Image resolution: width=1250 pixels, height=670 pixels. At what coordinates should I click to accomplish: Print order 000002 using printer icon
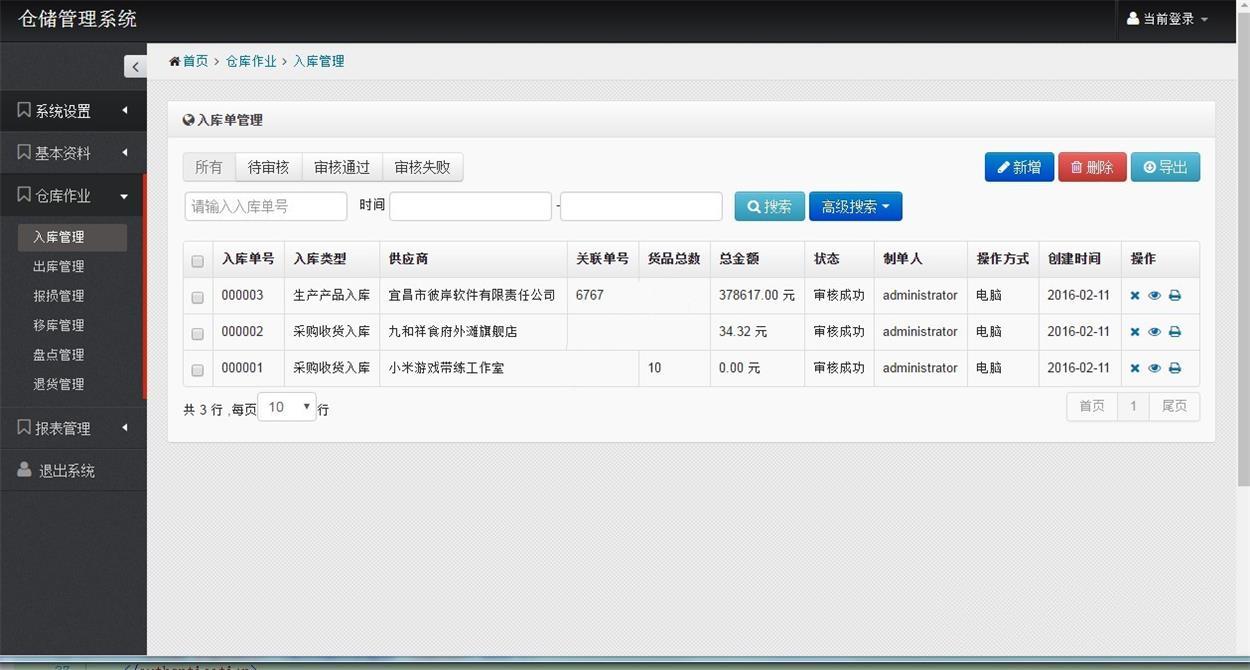[1175, 332]
